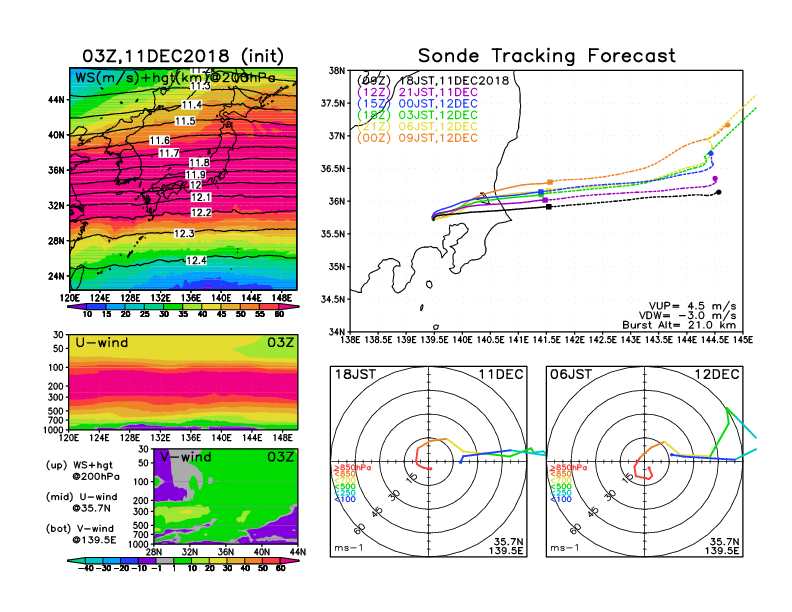Click the '12.1' height contour label
Screen dimensions: 792x612
click(201, 197)
